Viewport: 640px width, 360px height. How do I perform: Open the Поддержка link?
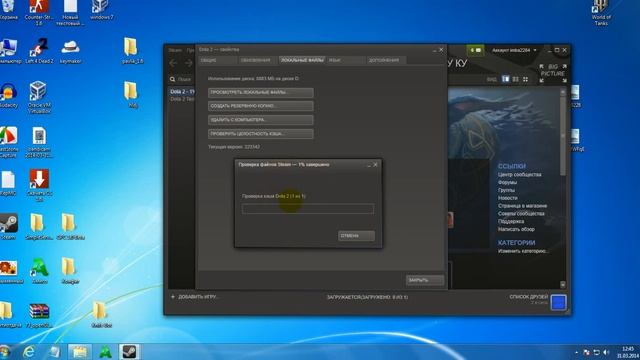click(x=511, y=221)
